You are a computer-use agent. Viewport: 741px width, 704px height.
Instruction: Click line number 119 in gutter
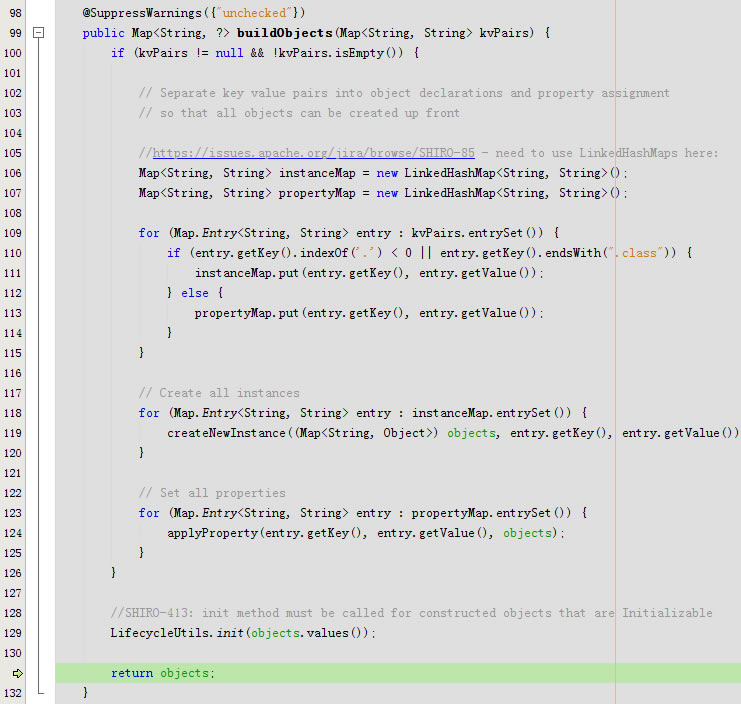tap(13, 433)
